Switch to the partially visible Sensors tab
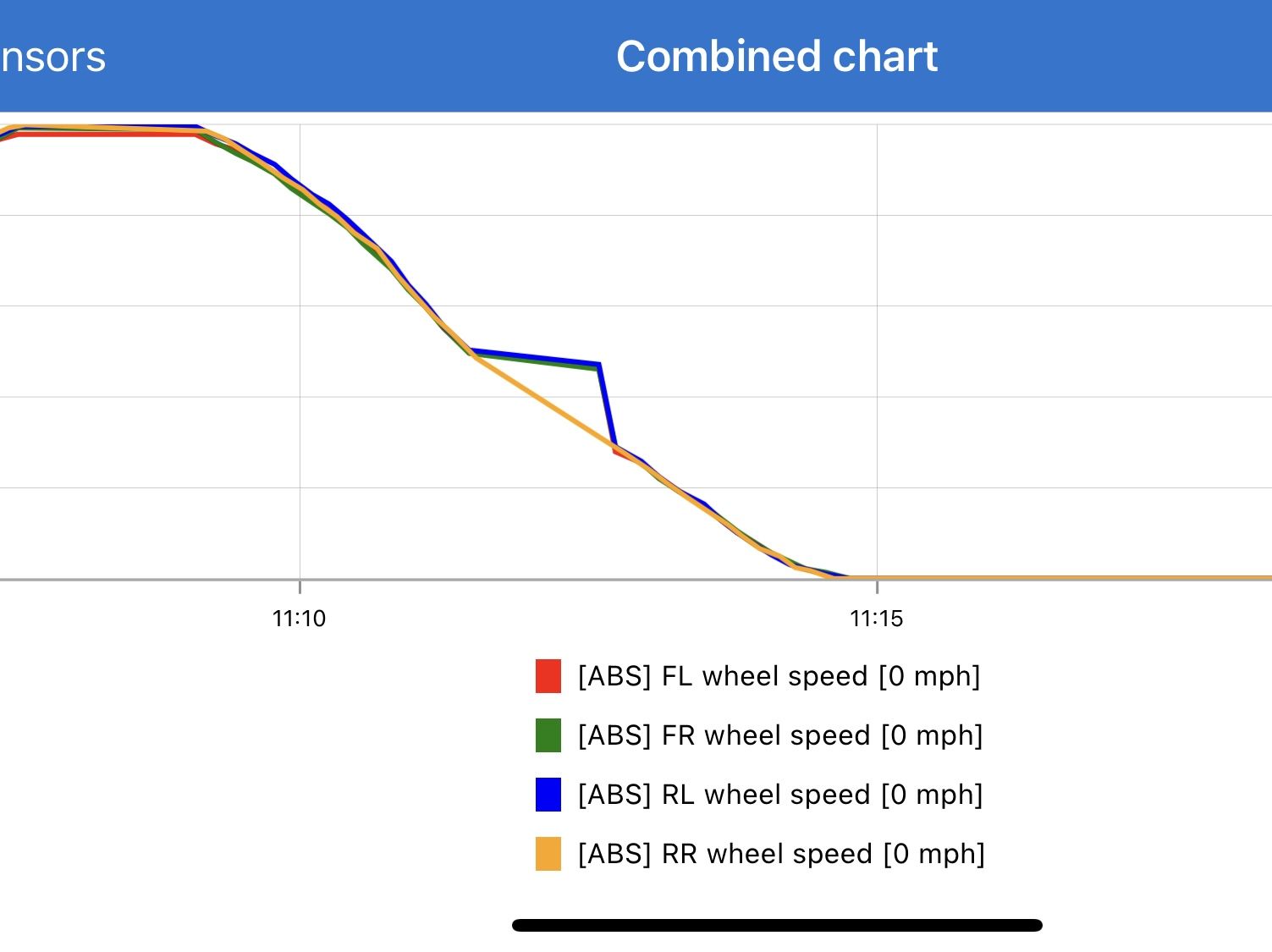The image size is (1272, 952). click(52, 58)
